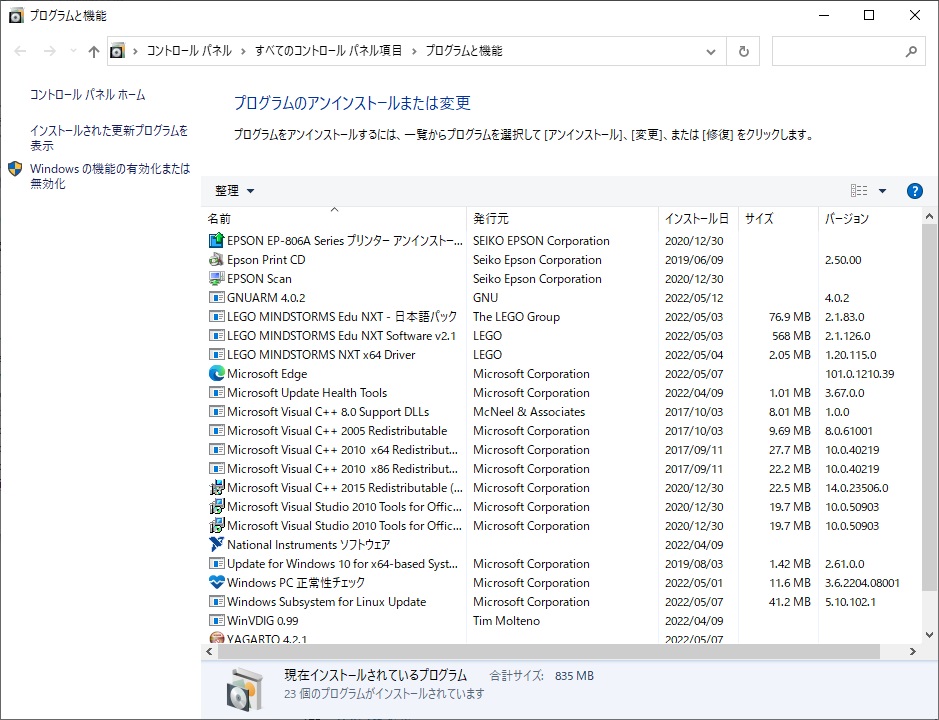The image size is (939, 720).
Task: Click the forward navigation arrow
Action: coord(50,52)
